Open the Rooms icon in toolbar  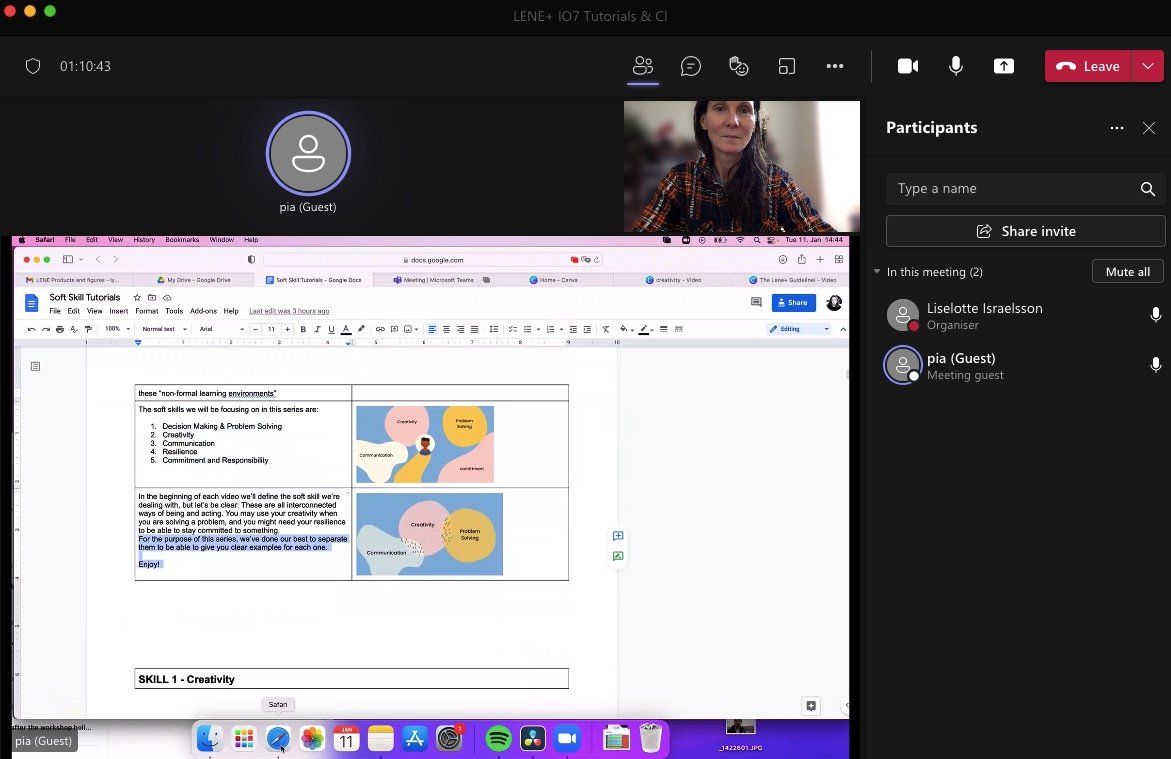tap(787, 66)
